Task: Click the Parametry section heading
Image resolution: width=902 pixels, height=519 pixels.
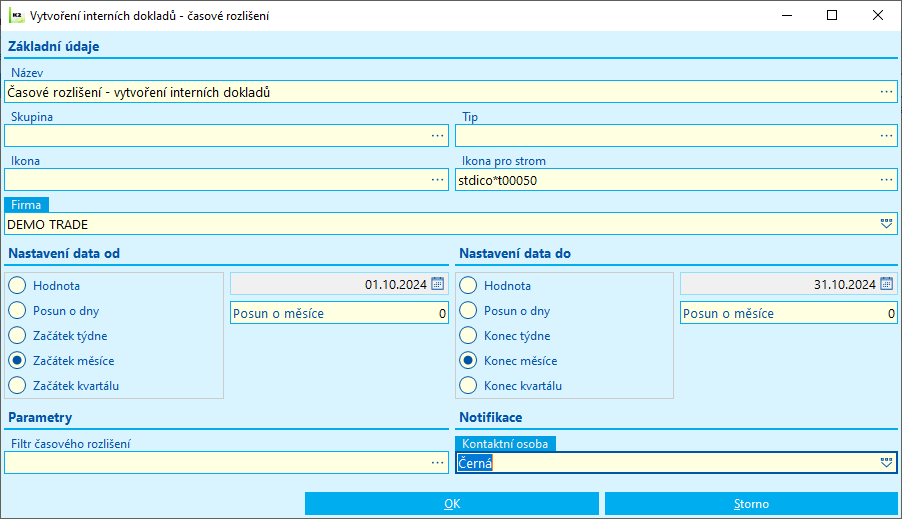Action: (40, 417)
